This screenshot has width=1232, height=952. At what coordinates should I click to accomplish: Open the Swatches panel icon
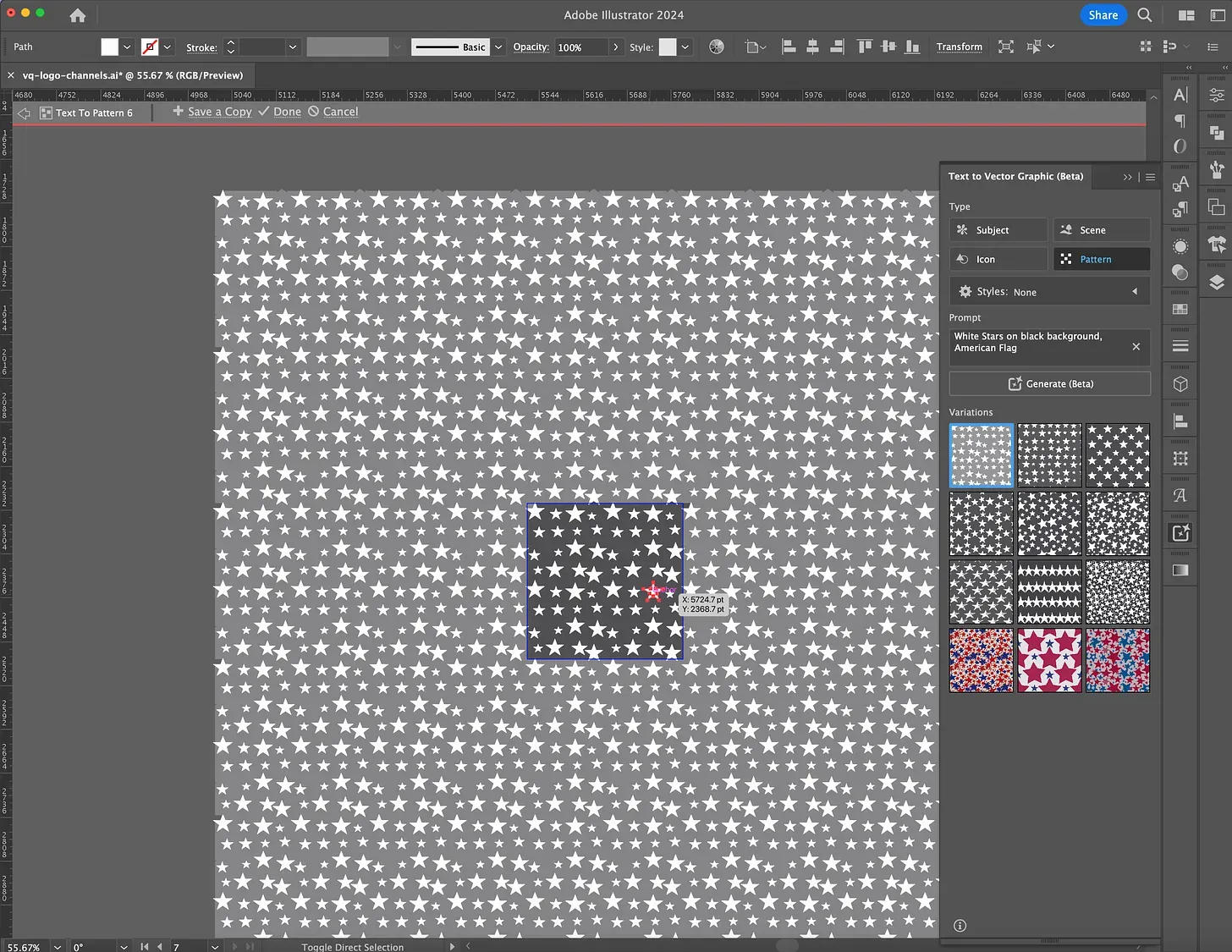pos(1180,309)
